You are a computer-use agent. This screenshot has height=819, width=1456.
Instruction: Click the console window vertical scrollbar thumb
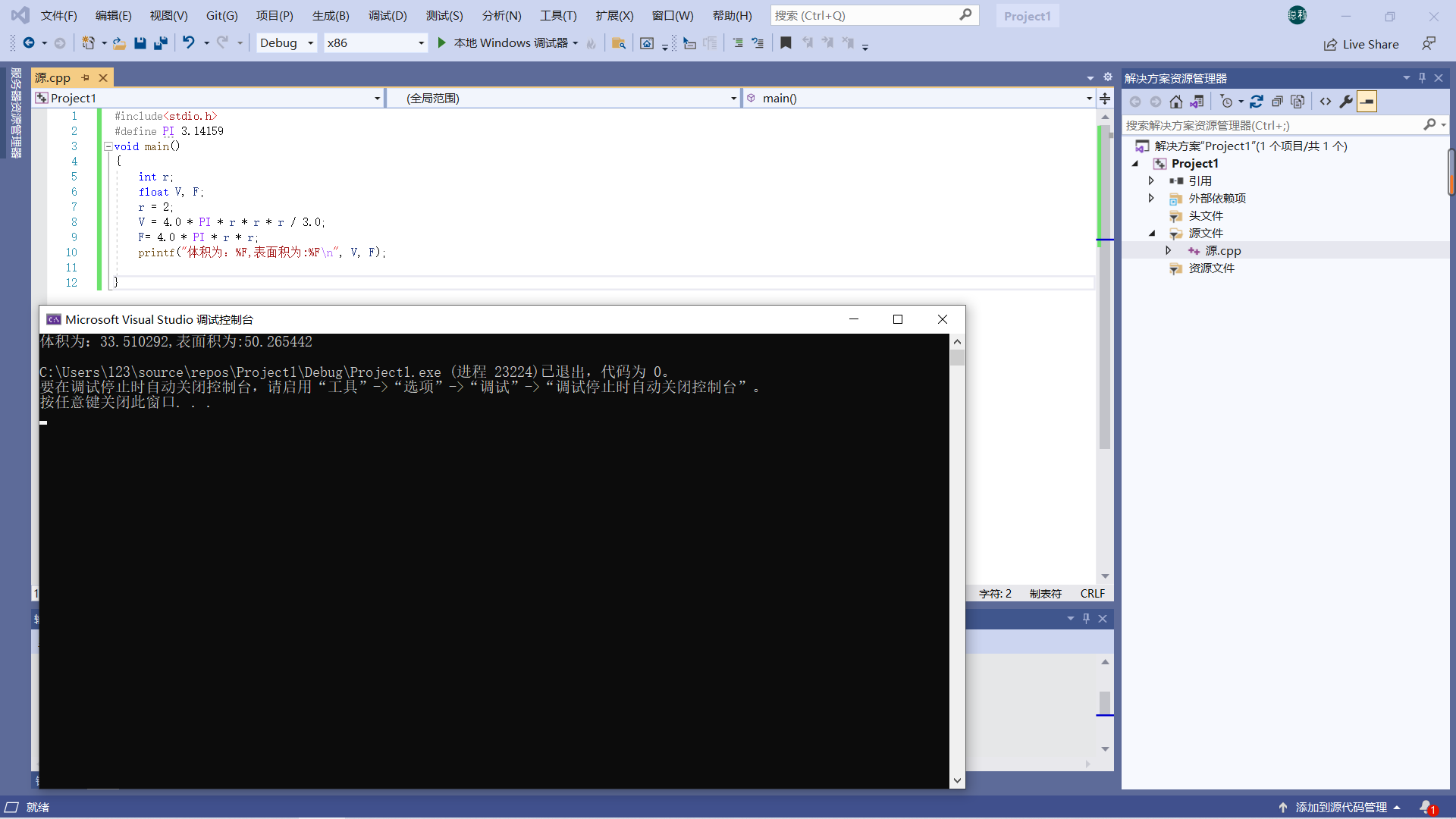957,358
